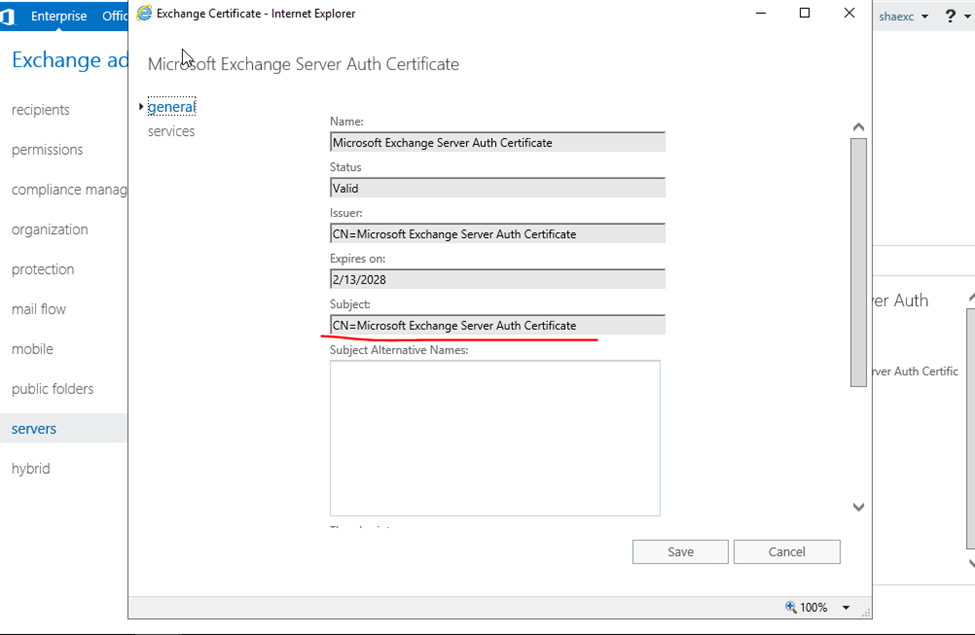
Task: Click the Internet Explorer icon in title bar
Action: pyautogui.click(x=145, y=14)
